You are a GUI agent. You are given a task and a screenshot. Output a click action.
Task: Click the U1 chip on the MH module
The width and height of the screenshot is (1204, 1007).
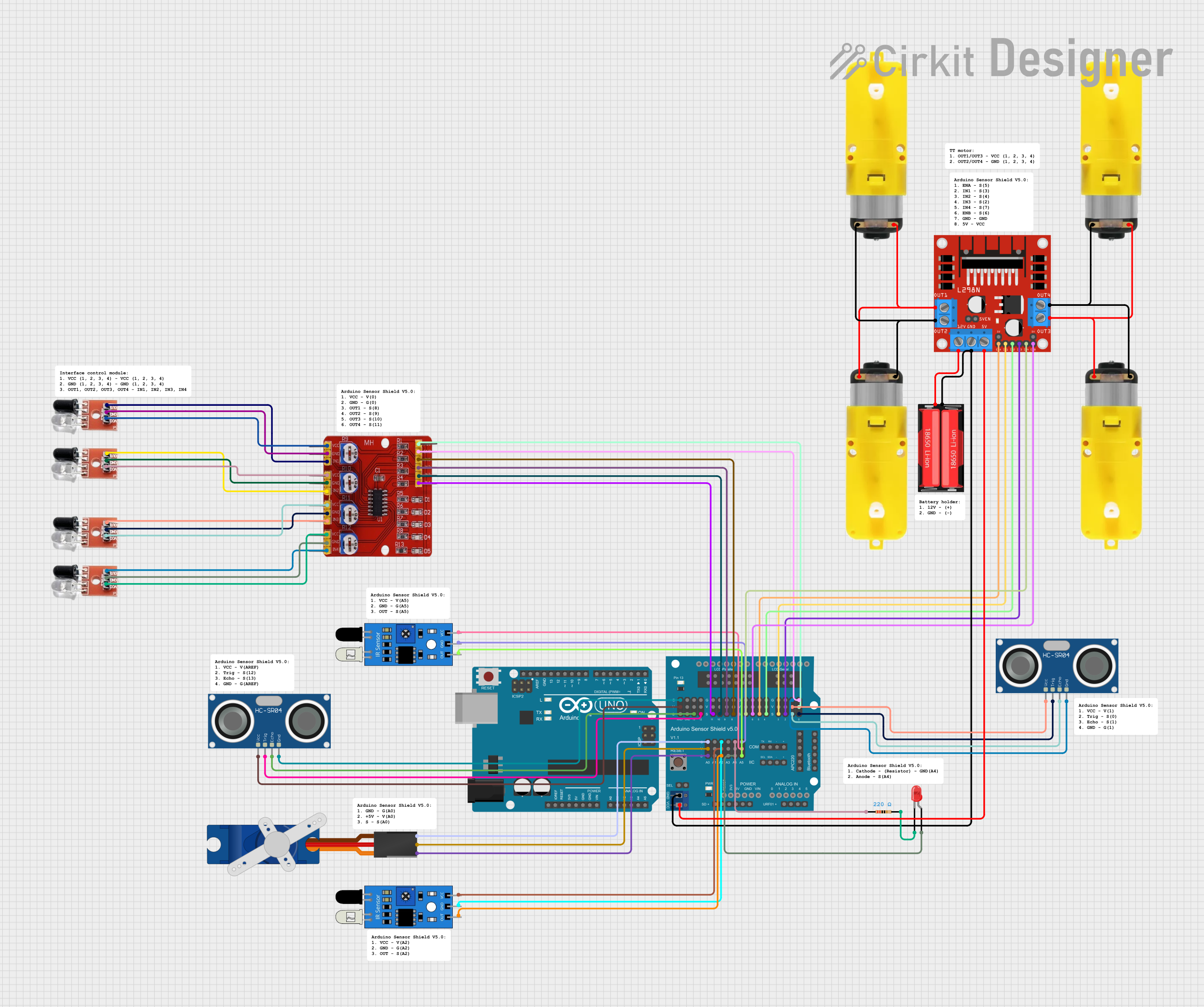[x=377, y=503]
